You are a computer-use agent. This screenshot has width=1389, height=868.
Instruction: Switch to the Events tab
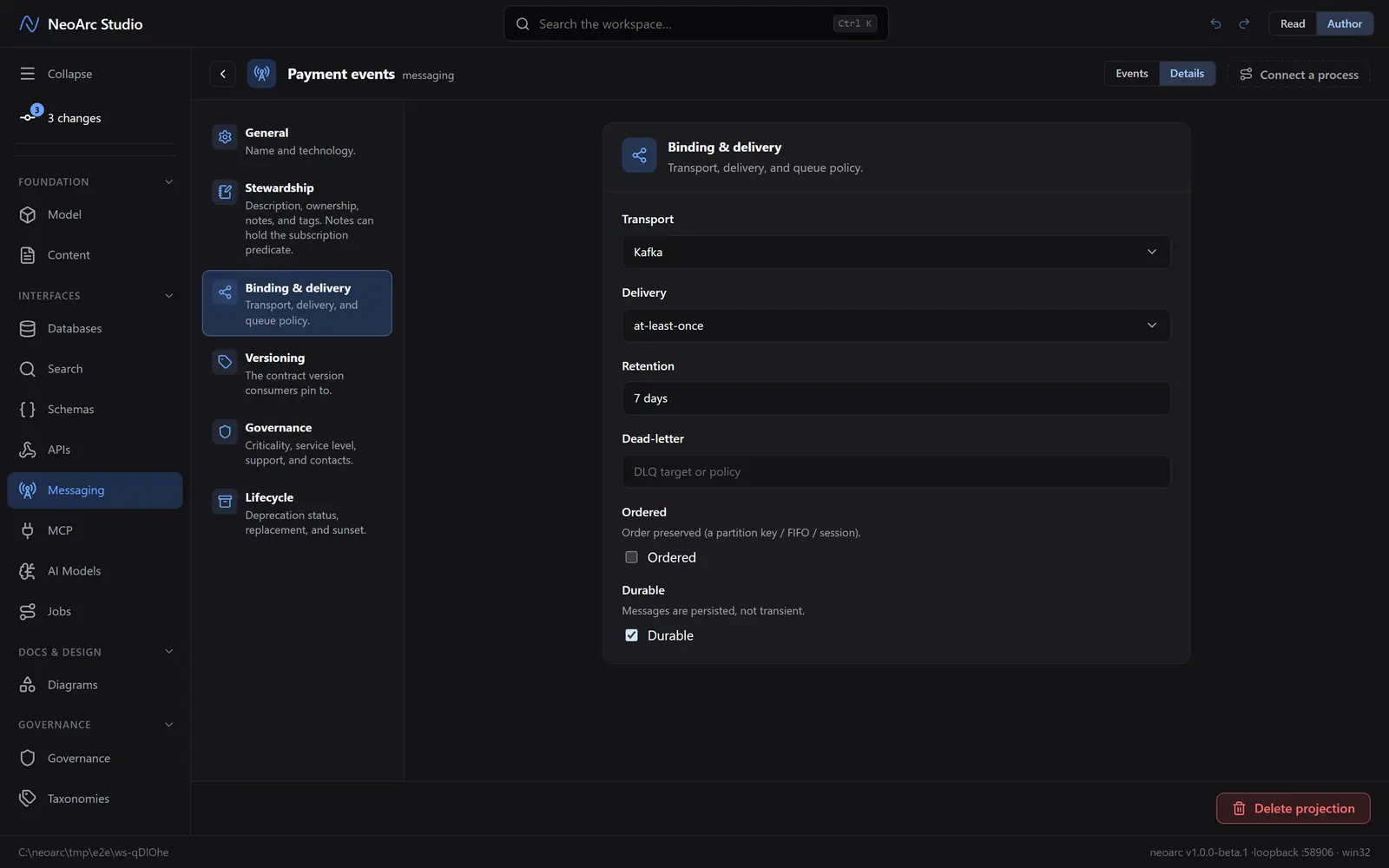coord(1132,74)
